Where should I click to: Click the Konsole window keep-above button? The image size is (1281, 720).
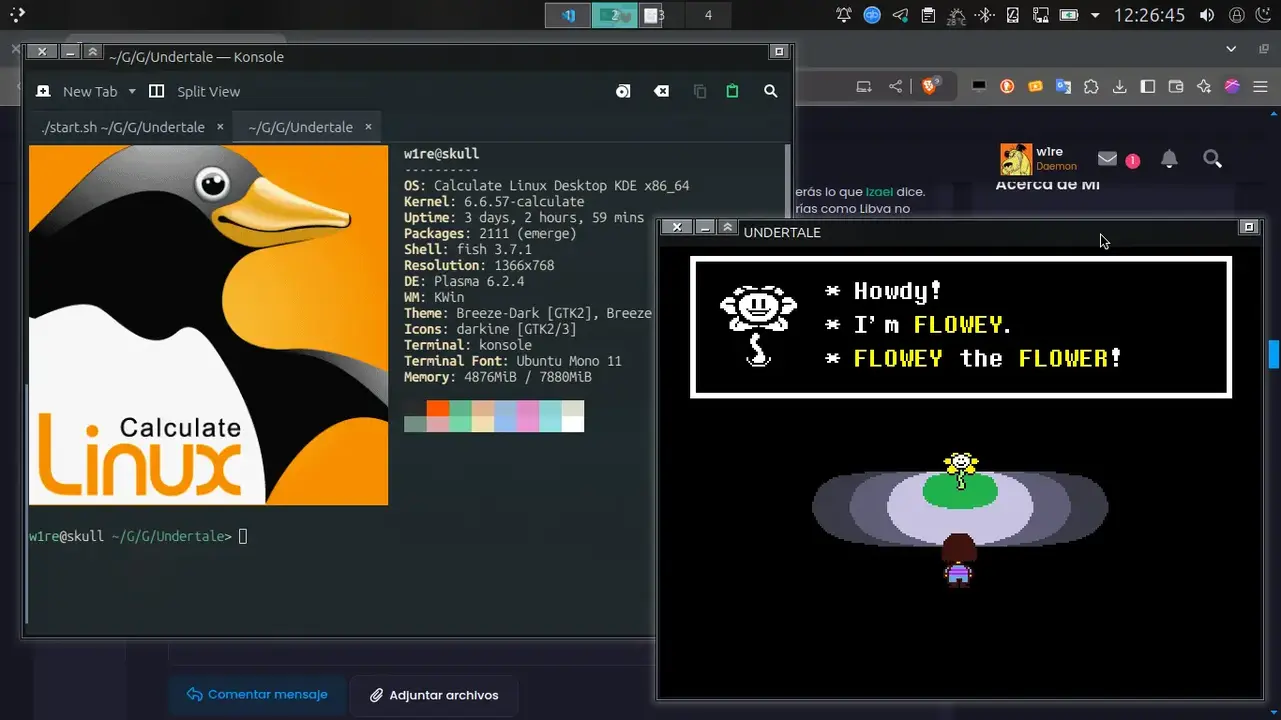pyautogui.click(x=92, y=51)
